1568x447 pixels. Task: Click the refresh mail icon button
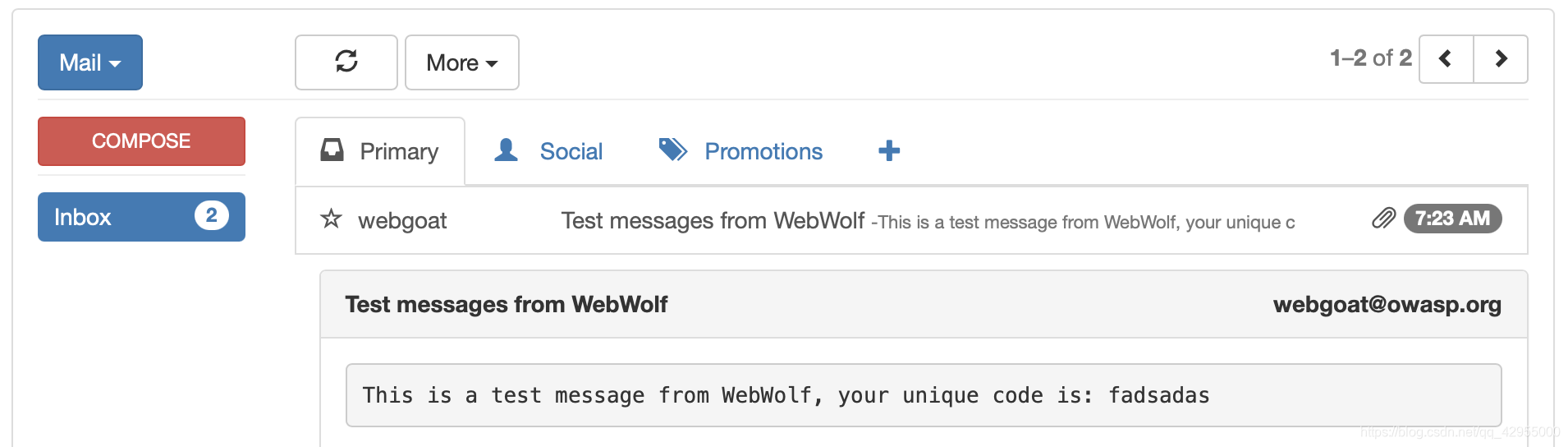pyautogui.click(x=346, y=62)
